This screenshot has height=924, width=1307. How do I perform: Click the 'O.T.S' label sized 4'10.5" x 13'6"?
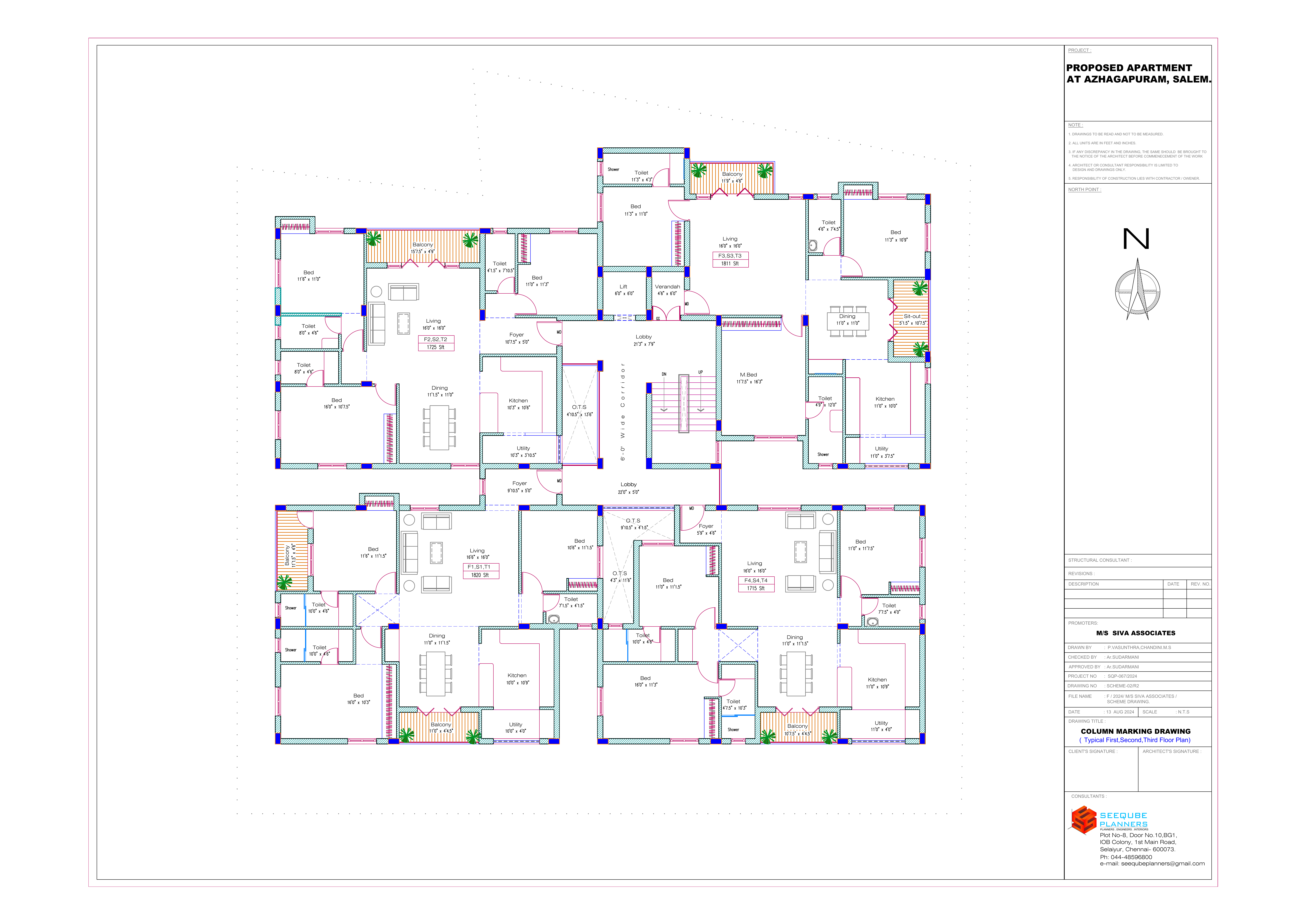(x=579, y=407)
